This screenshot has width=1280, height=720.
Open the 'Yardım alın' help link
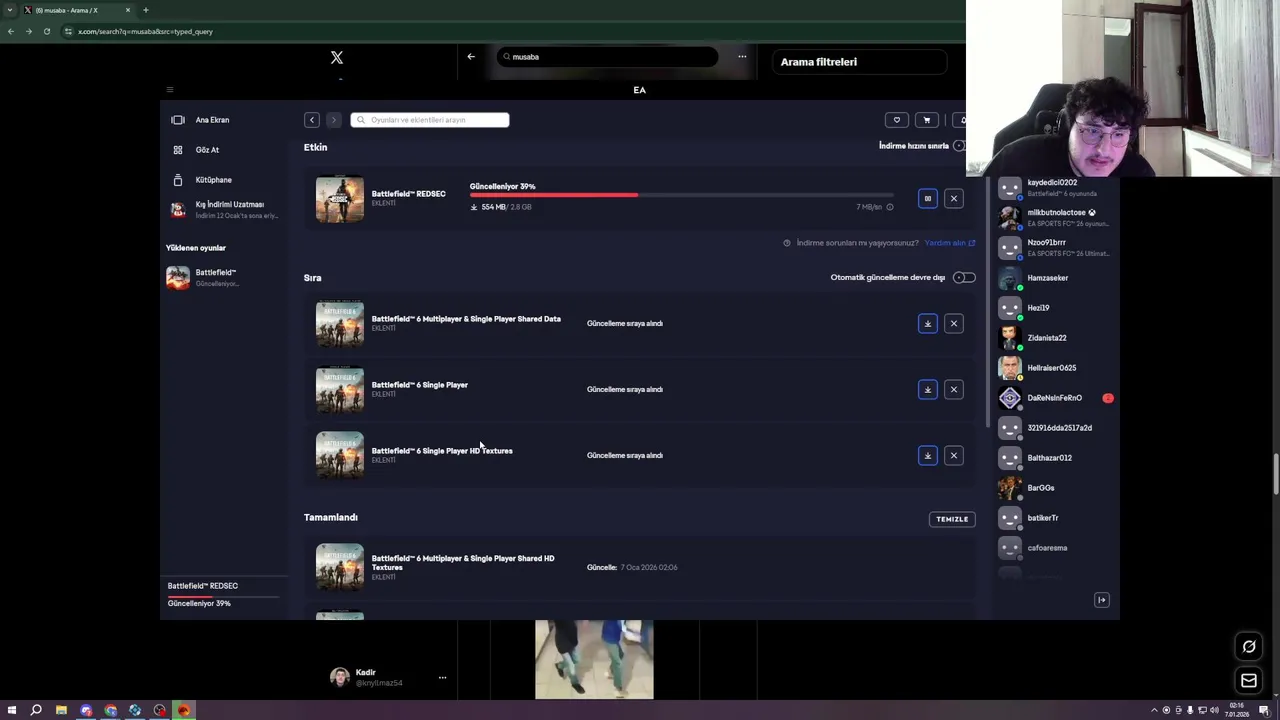949,243
